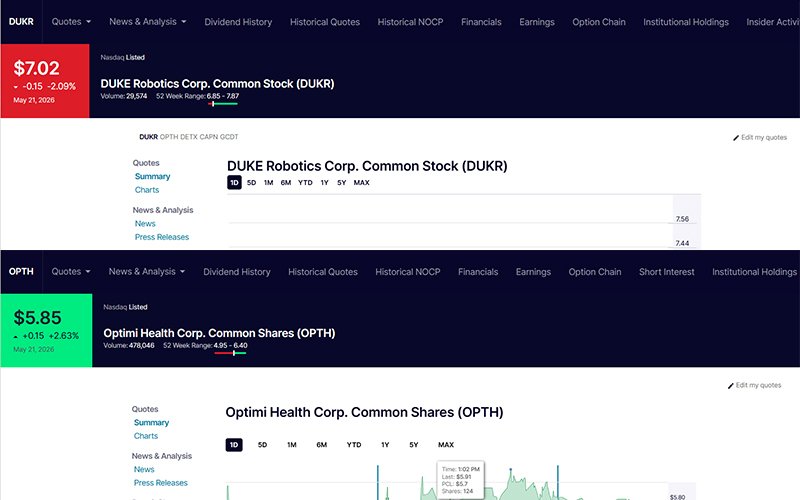
Task: Open Historical NOCP in DUKR nav bar
Action: [410, 22]
